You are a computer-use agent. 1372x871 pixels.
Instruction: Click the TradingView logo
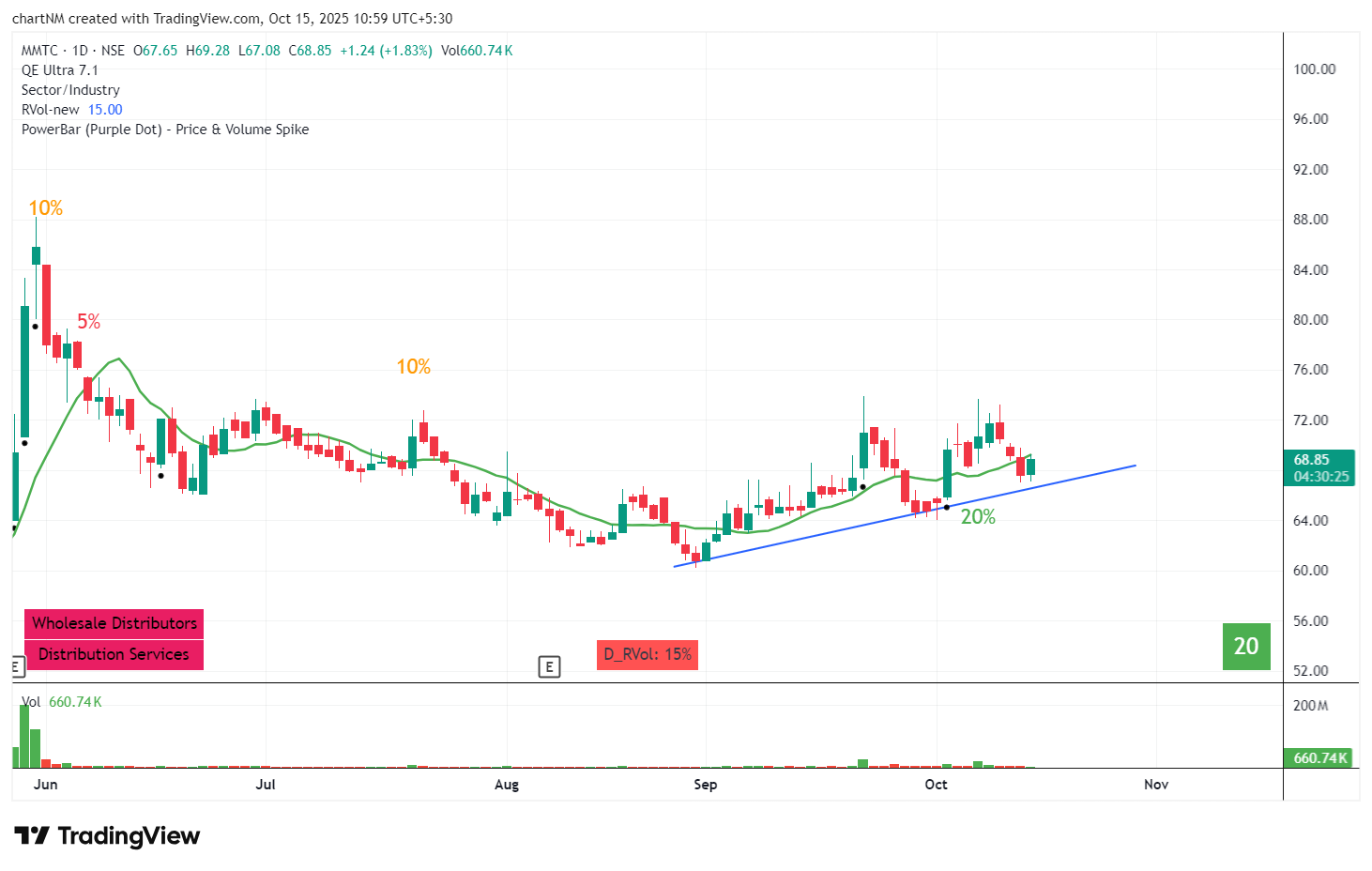[x=106, y=835]
